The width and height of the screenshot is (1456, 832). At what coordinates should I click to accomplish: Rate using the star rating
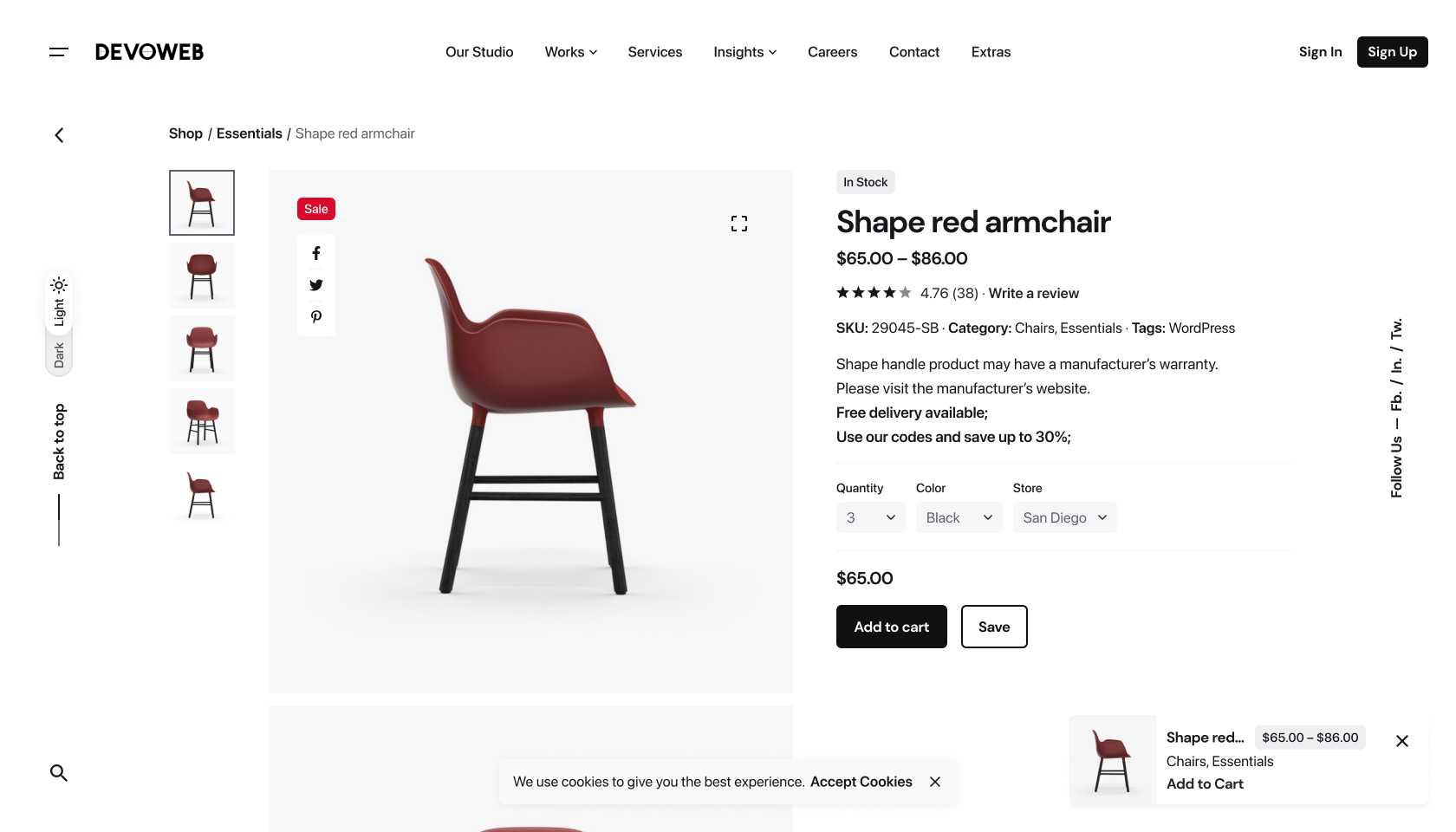pos(874,293)
